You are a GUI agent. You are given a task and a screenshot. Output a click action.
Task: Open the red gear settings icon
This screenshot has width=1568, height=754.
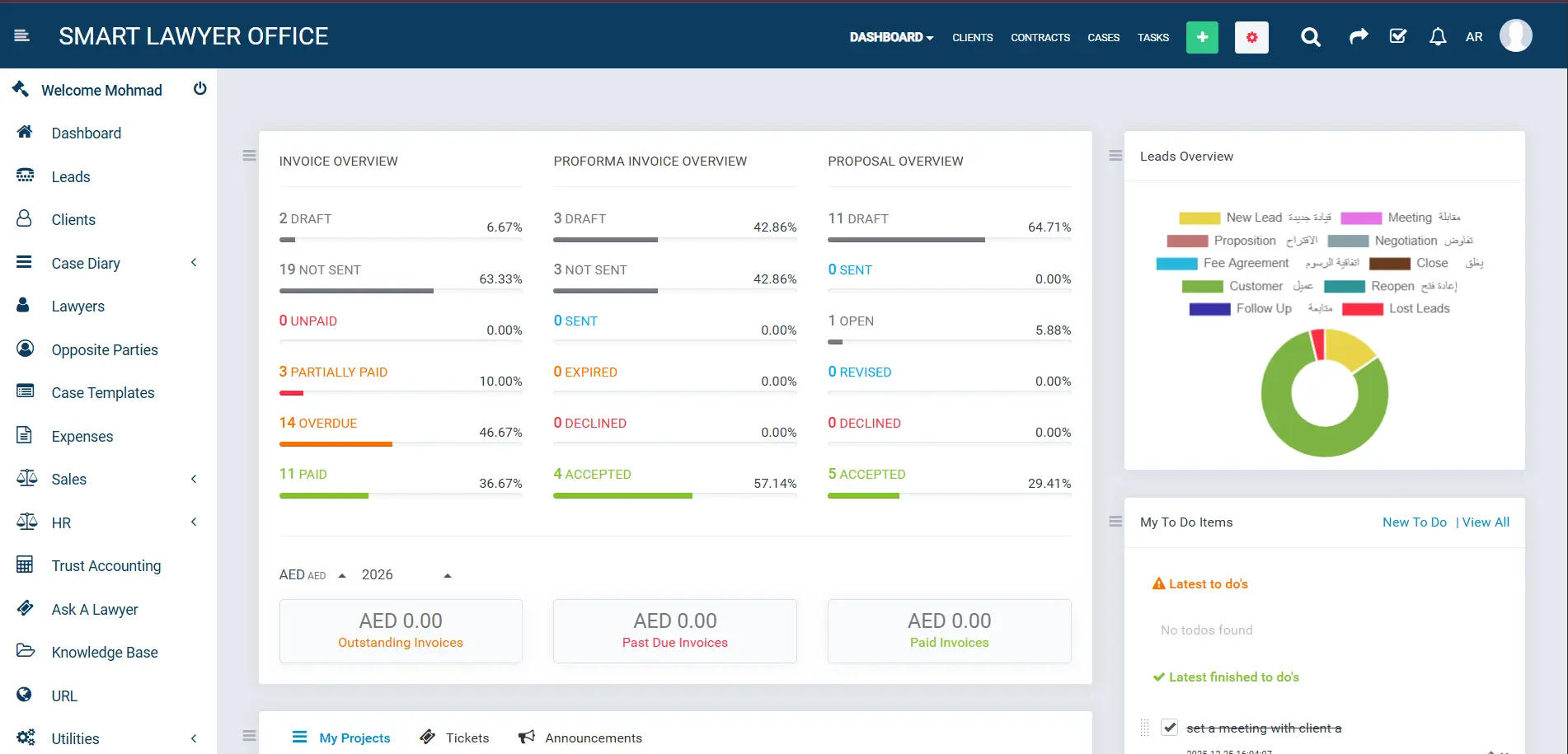[x=1251, y=37]
